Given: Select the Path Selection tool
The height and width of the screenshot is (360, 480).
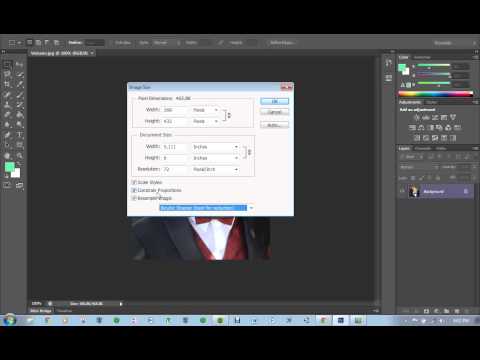Looking at the screenshot, I should pos(7,145).
